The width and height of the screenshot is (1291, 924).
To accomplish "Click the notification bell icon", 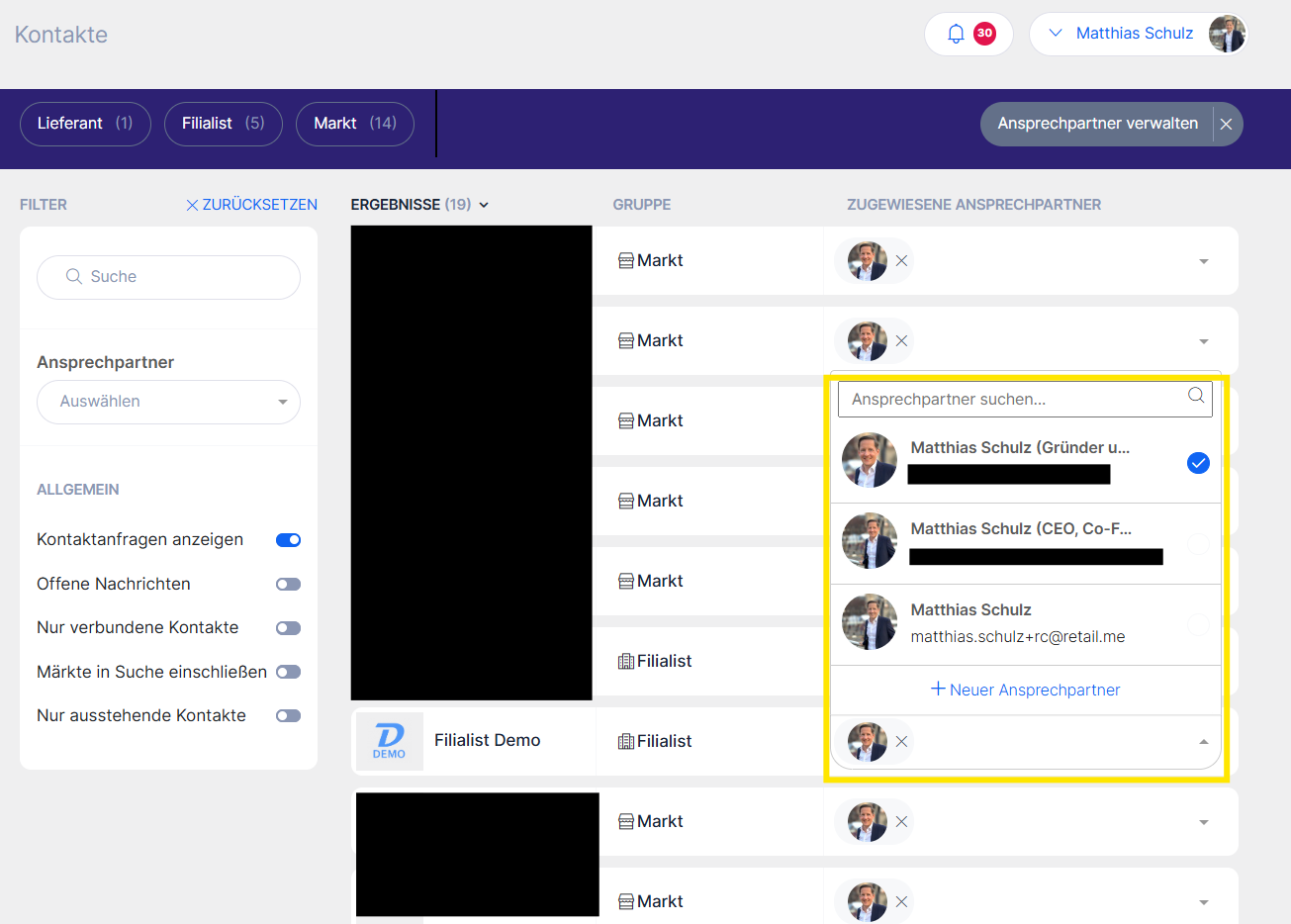I will (x=956, y=34).
